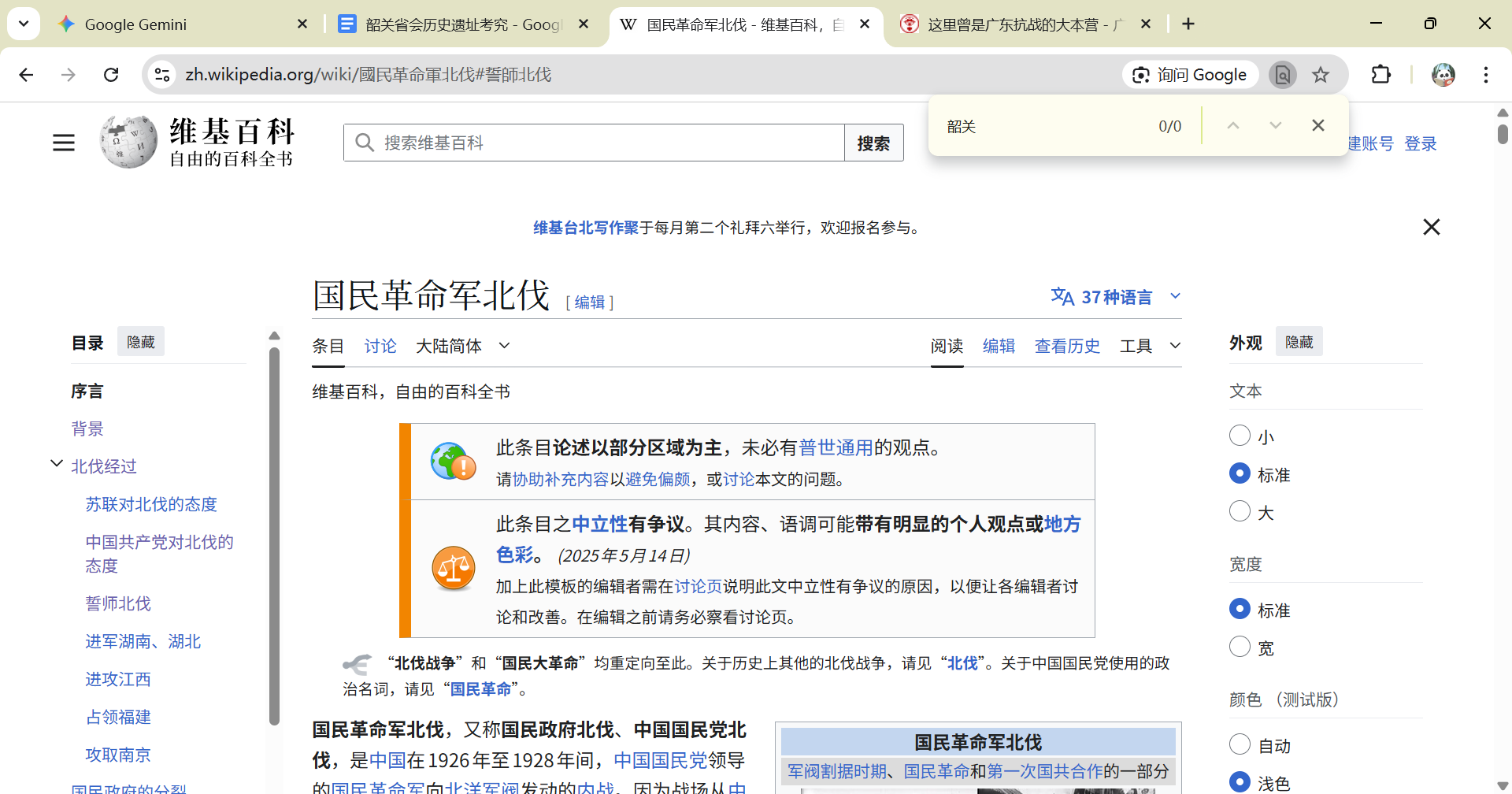Jump to 进军湖南、湖北 in contents

pyautogui.click(x=143, y=641)
